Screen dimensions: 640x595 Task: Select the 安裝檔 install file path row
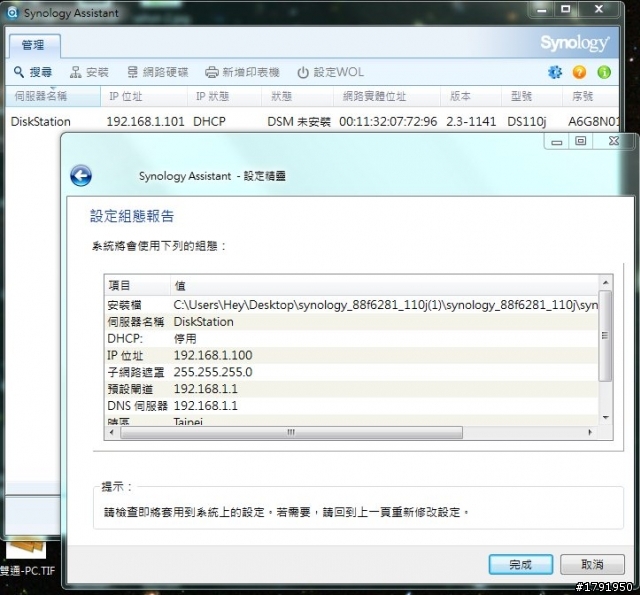pyautogui.click(x=351, y=305)
